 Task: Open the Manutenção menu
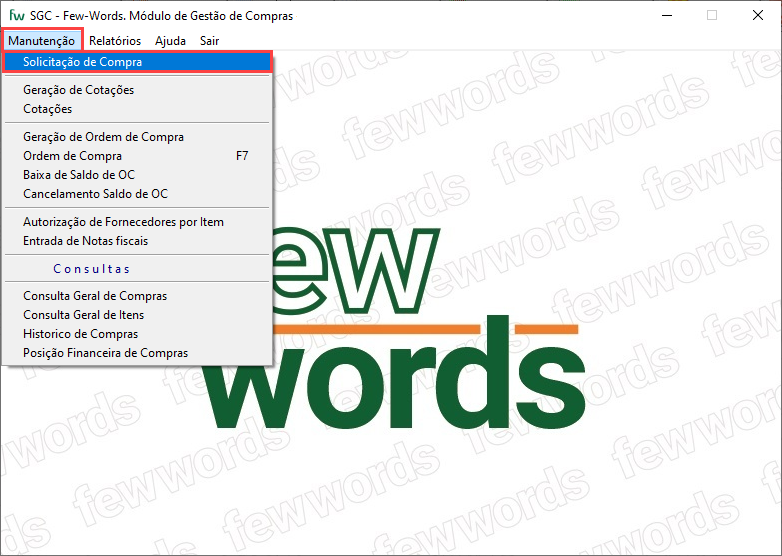pyautogui.click(x=41, y=40)
